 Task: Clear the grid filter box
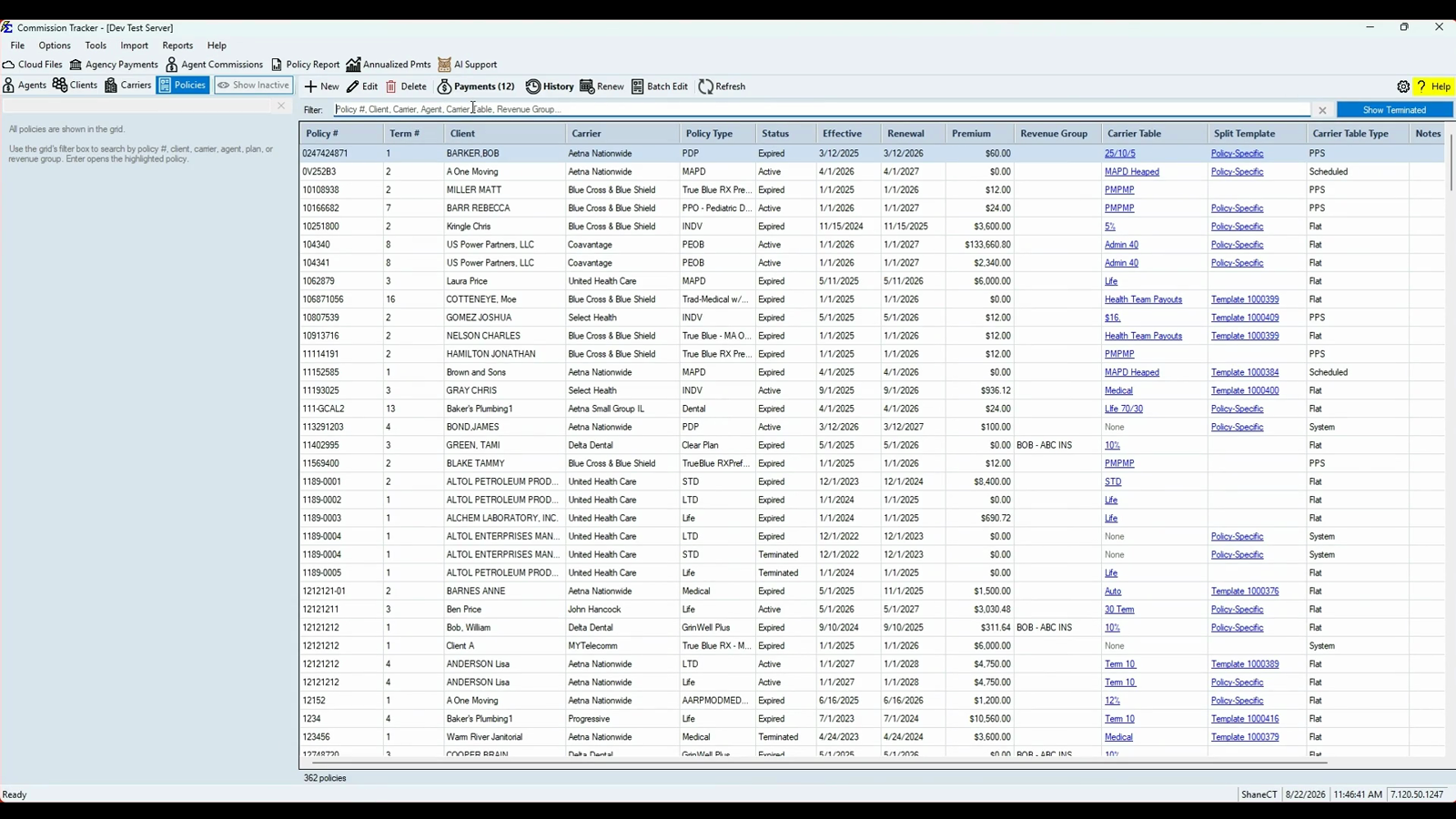[1322, 110]
